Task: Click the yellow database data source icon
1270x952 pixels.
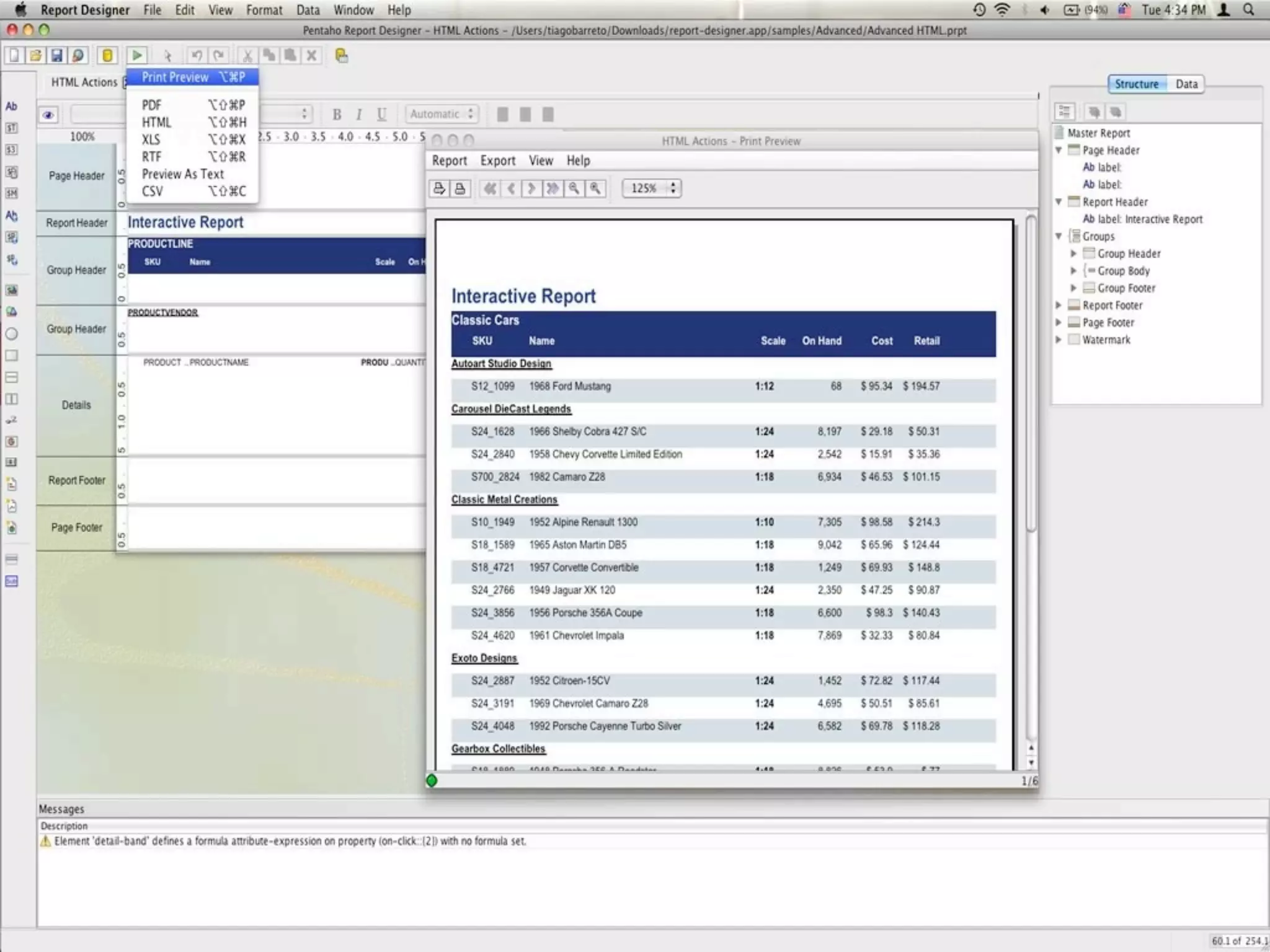Action: click(107, 56)
